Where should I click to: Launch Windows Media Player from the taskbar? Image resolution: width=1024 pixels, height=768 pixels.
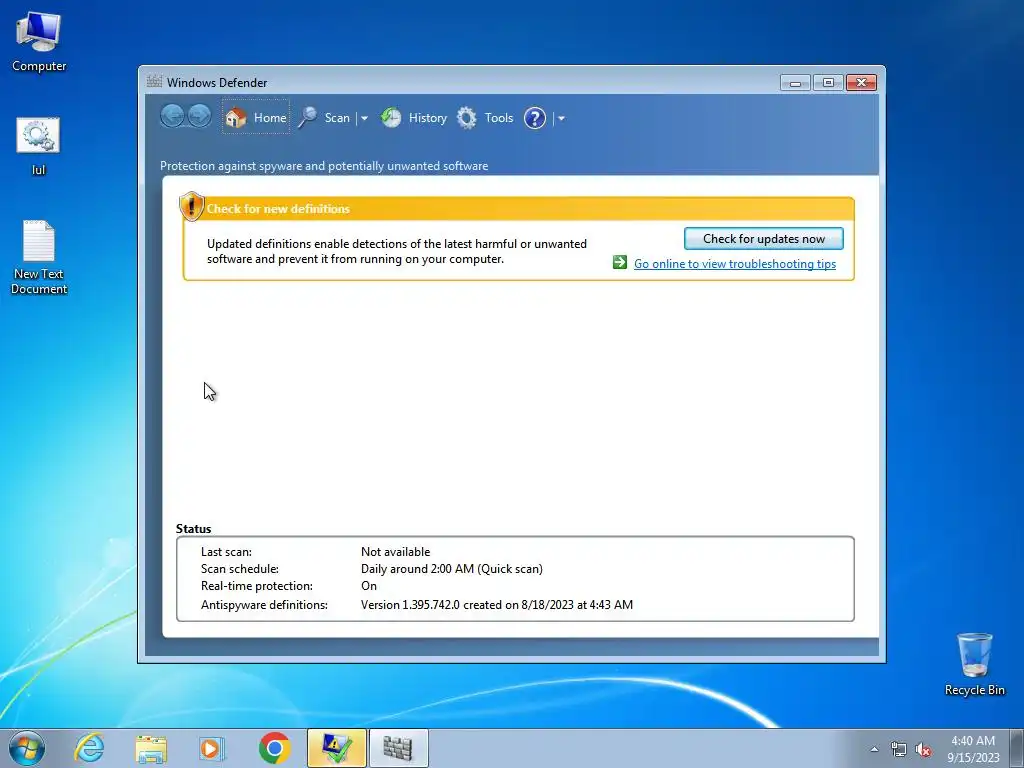212,748
